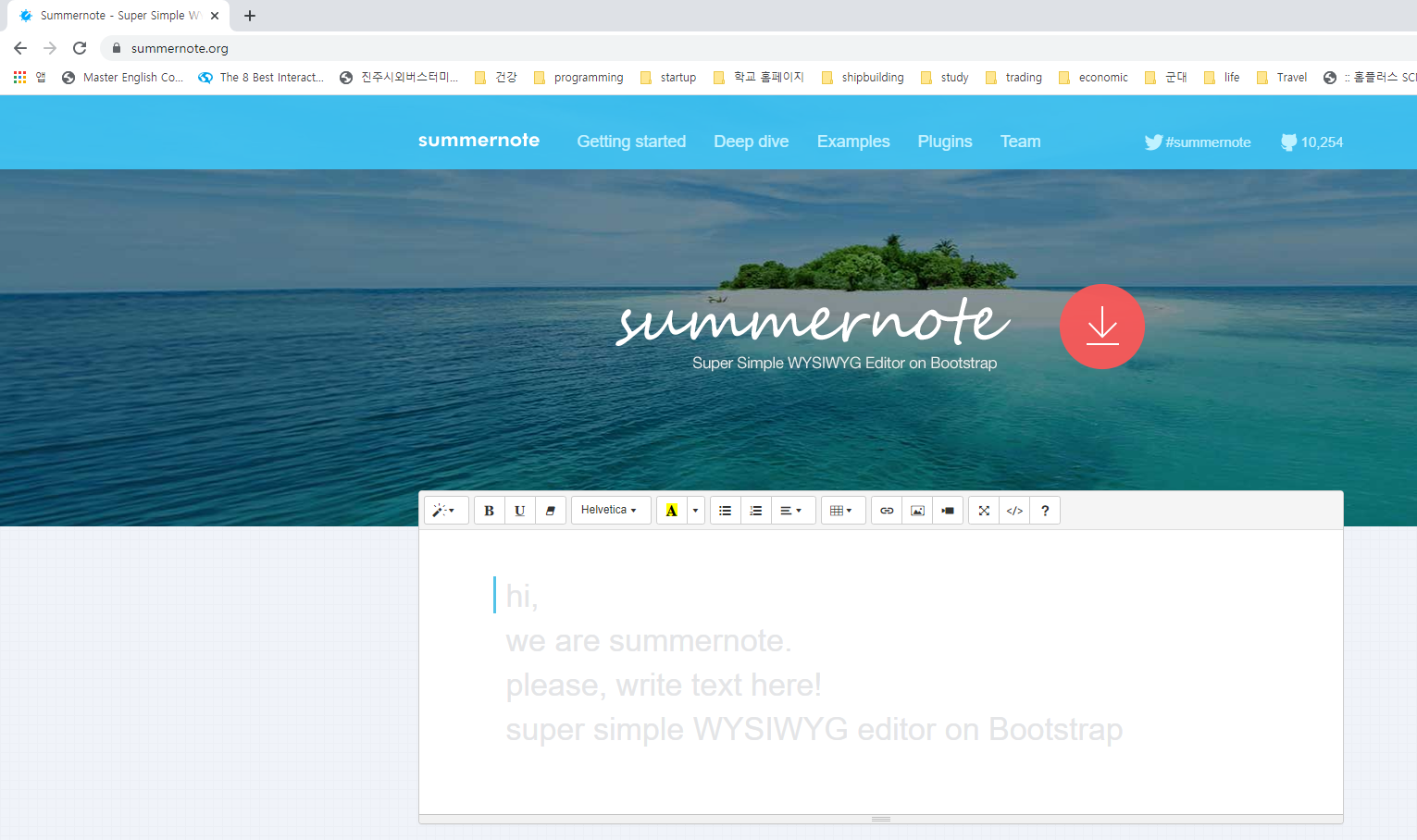Image resolution: width=1417 pixels, height=840 pixels.
Task: Open the Team menu item
Action: 1021,142
